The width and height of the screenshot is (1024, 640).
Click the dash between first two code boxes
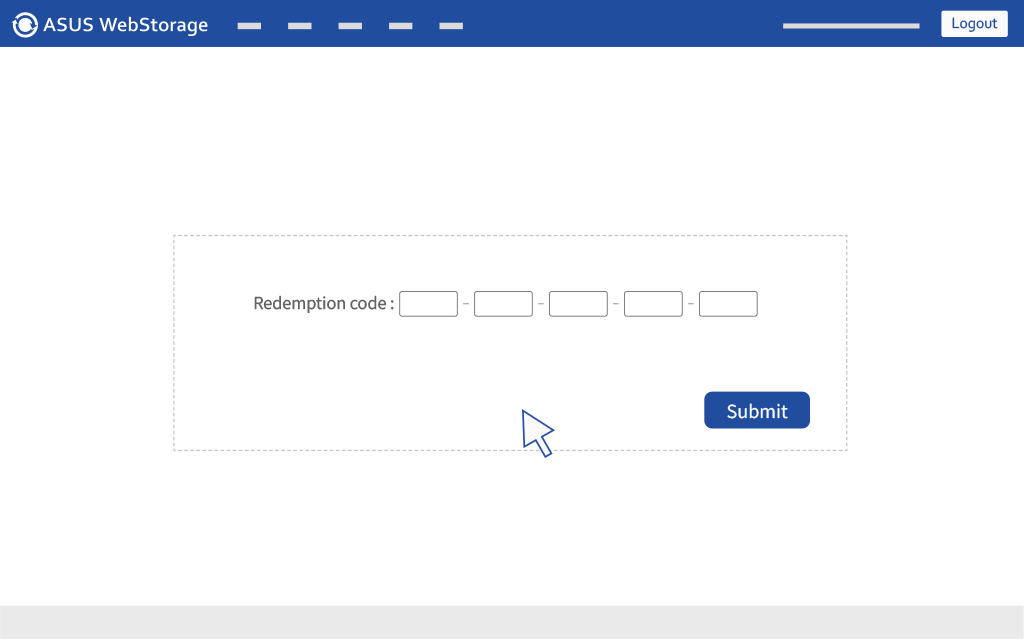tap(466, 304)
